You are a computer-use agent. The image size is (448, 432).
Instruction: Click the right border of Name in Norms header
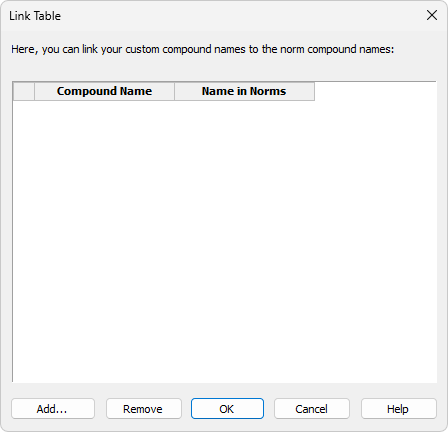click(314, 91)
